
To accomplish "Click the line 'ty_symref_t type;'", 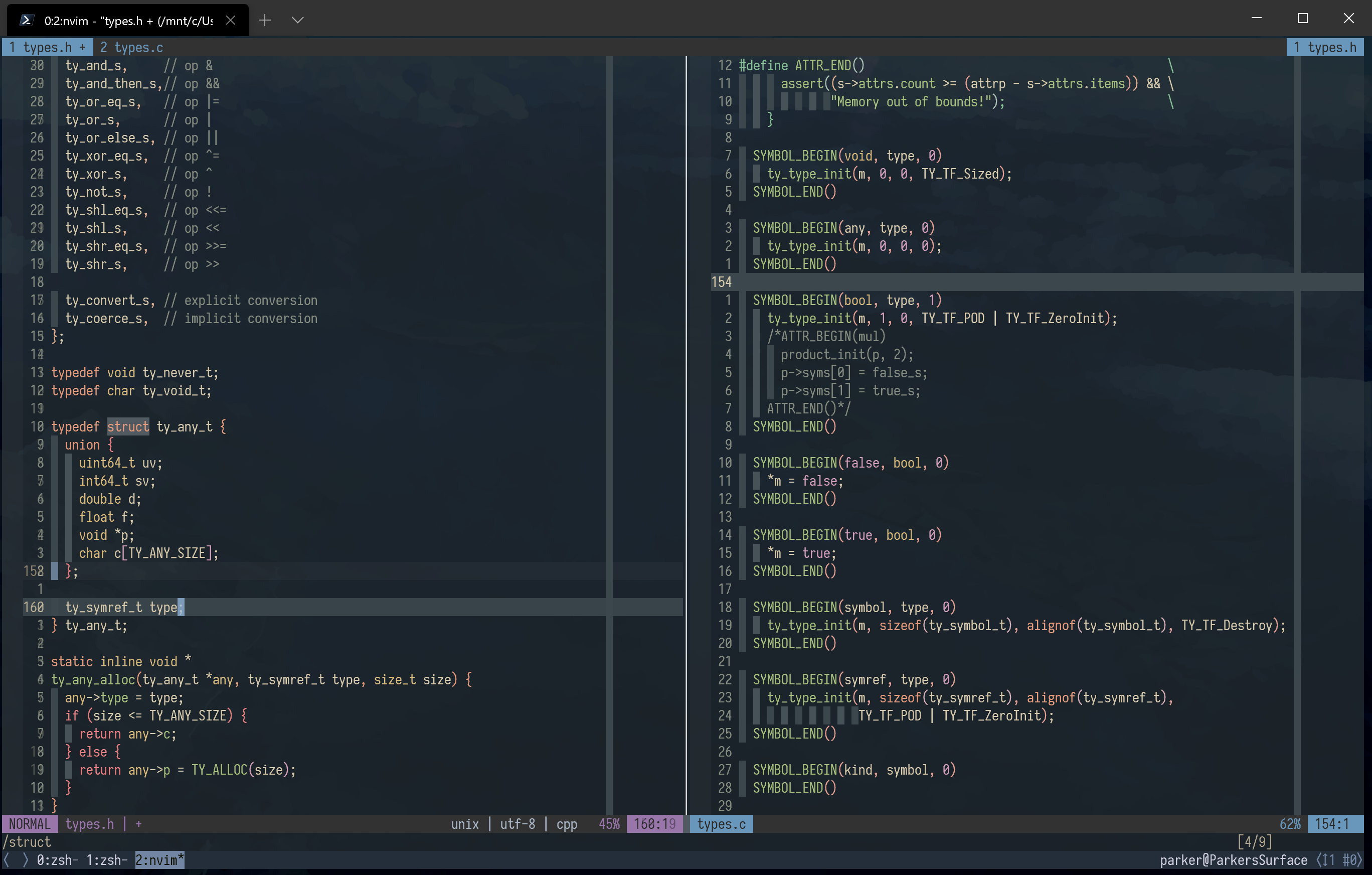I will click(x=124, y=607).
